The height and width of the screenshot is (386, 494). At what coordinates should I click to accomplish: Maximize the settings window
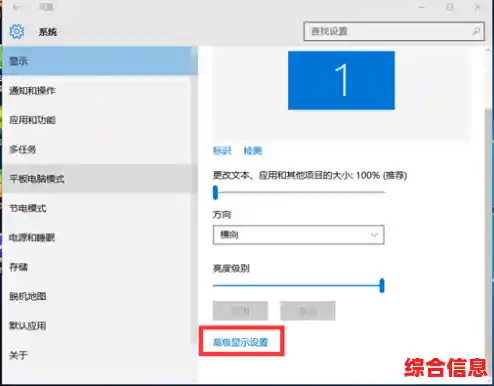pyautogui.click(x=450, y=7)
